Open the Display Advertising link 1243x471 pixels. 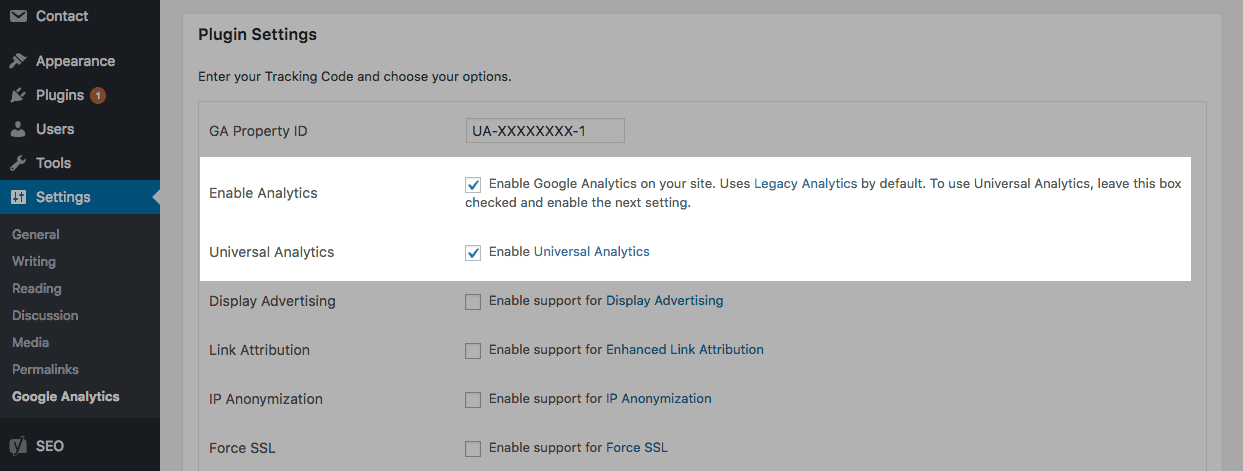click(664, 300)
